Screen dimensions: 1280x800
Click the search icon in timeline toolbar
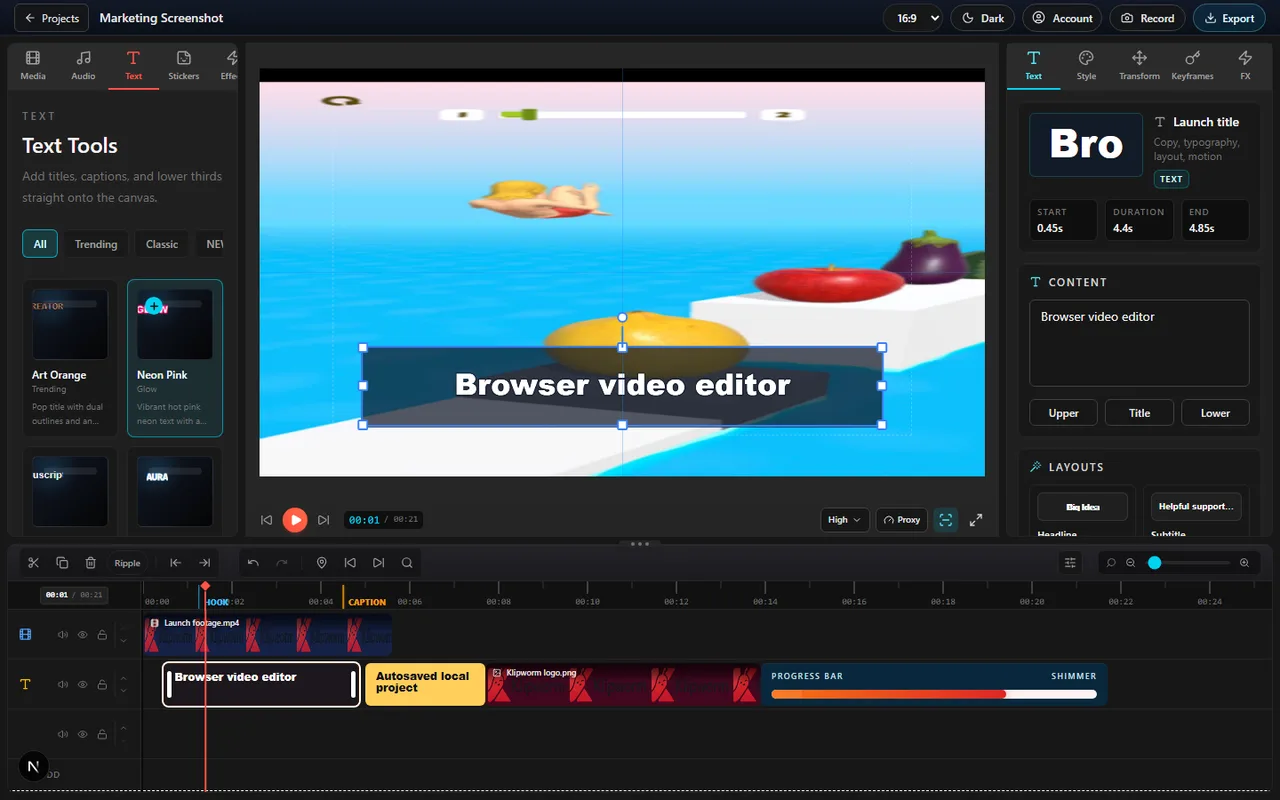(x=407, y=563)
